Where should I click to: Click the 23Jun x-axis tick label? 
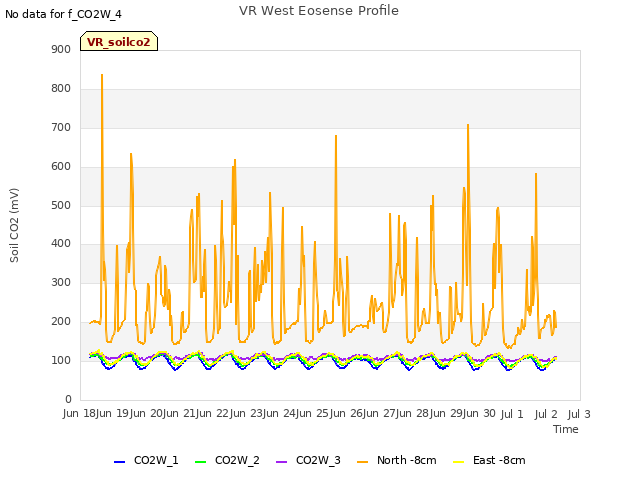264,413
